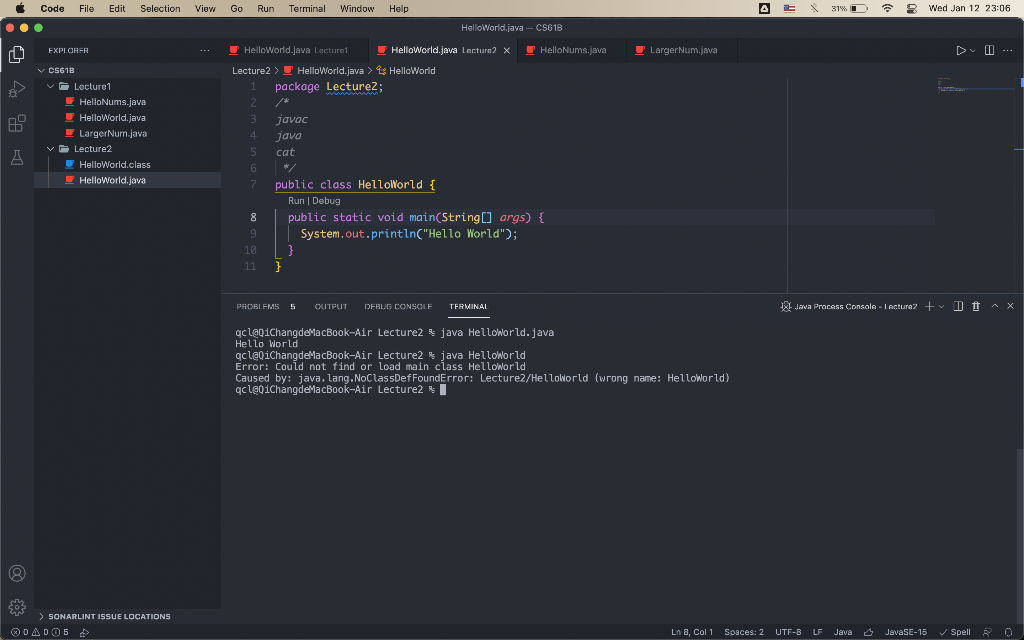Close the bottom panel
Screen dimensions: 1024x640
tap(1010, 306)
